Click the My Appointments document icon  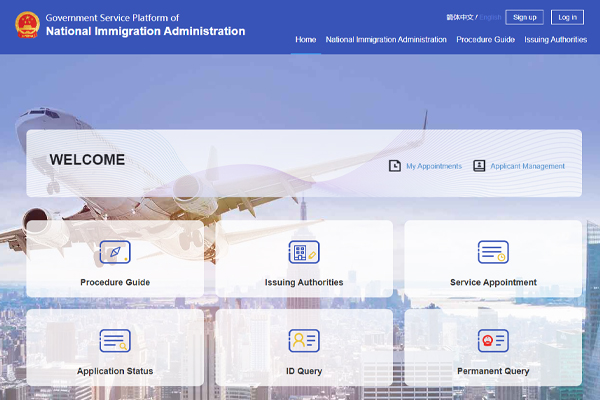(395, 166)
